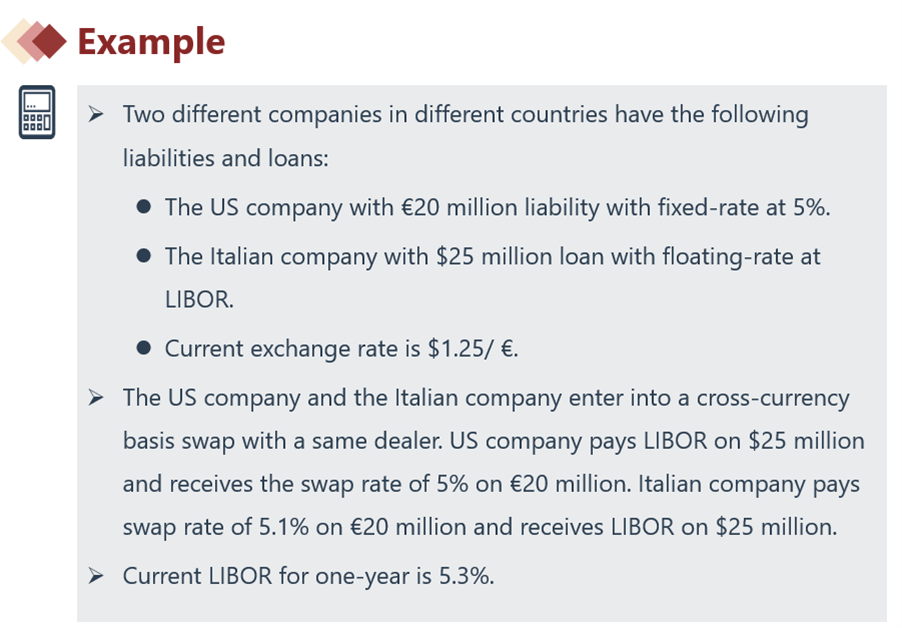
Task: Click the arrow bullet before 'Current LIBOR for one-year'
Action: pyautogui.click(x=96, y=576)
